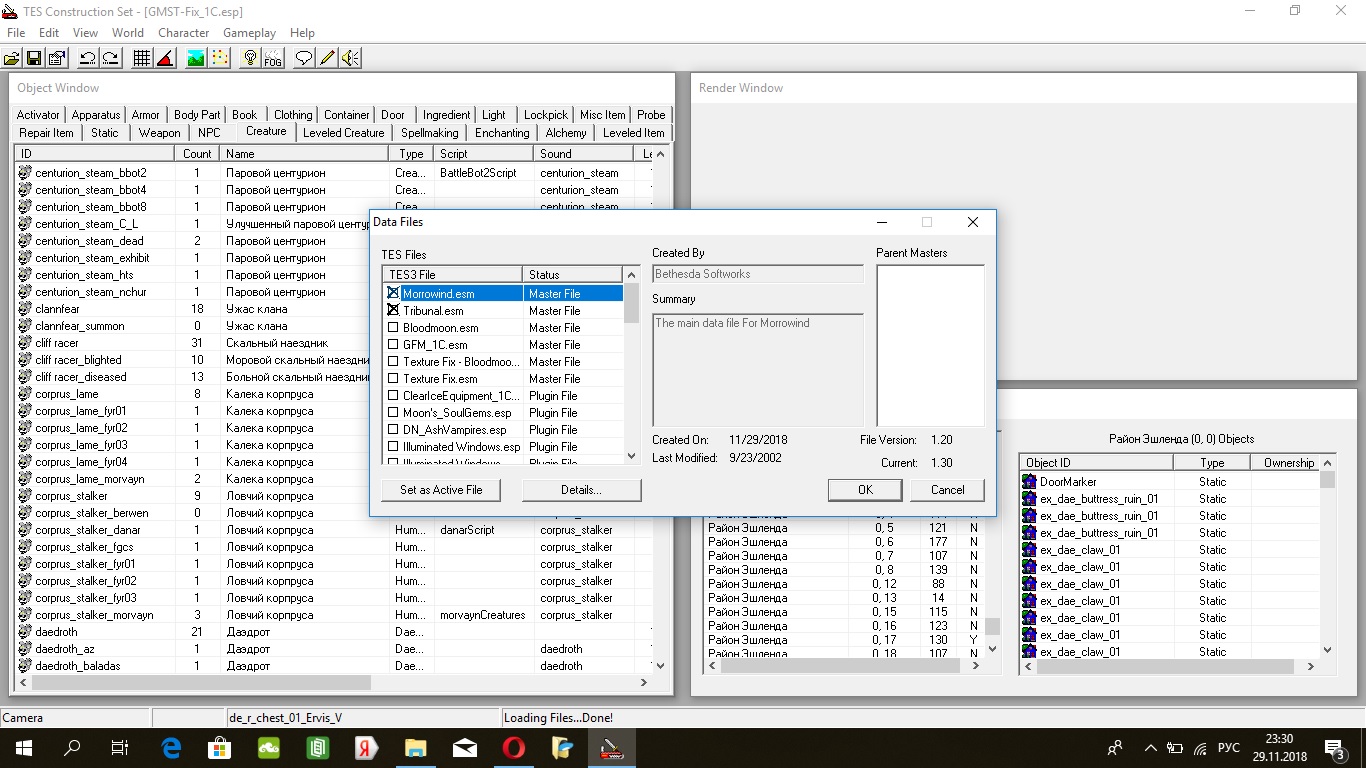The image size is (1366, 768).
Task: Click the static icon beside DoorMarker
Action: (1029, 482)
